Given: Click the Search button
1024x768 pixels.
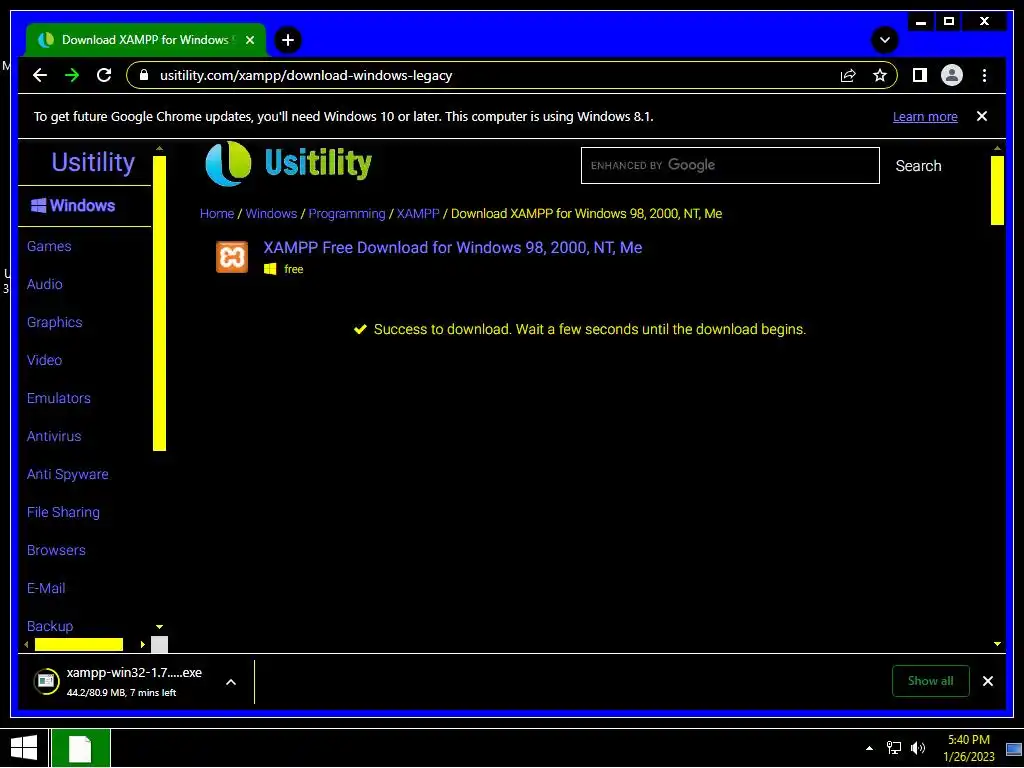Looking at the screenshot, I should (x=918, y=166).
